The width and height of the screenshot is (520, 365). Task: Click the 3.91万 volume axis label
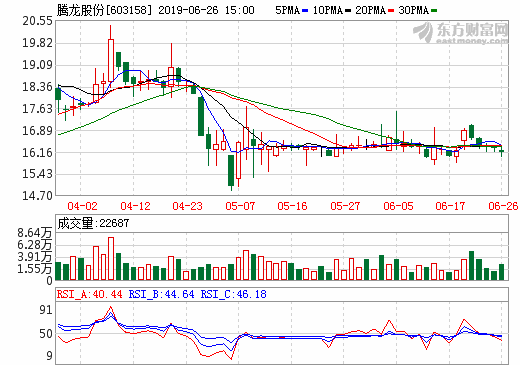coord(35,257)
